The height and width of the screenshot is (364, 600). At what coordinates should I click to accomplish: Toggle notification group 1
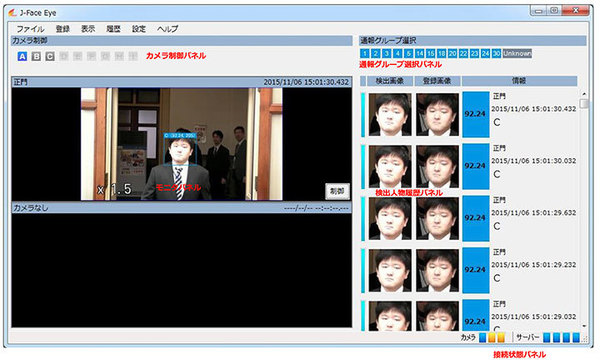click(x=365, y=54)
